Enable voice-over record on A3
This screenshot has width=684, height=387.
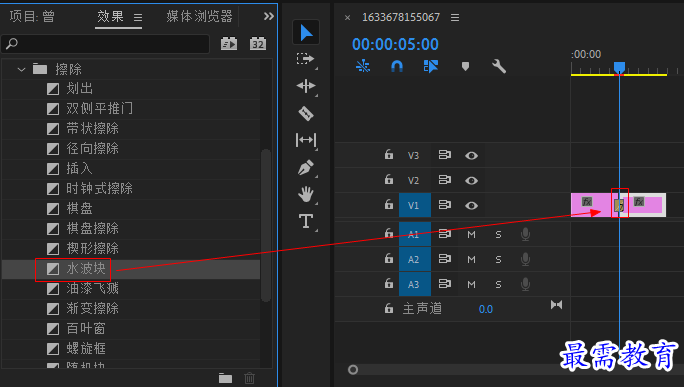click(x=525, y=284)
